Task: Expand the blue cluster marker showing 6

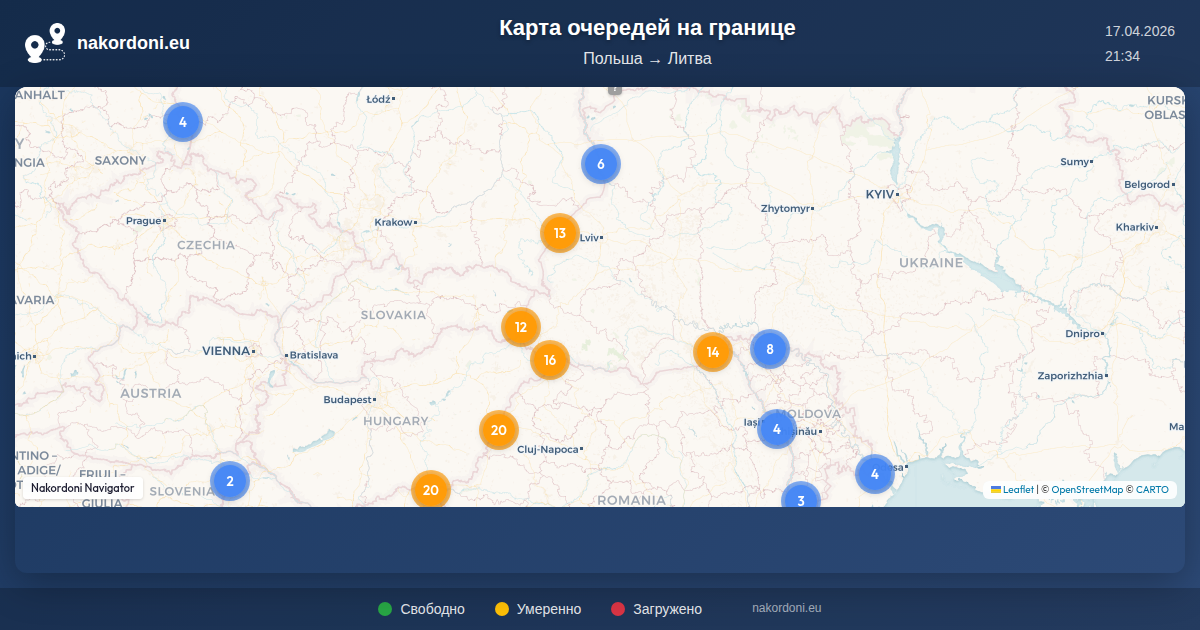Action: pos(601,164)
